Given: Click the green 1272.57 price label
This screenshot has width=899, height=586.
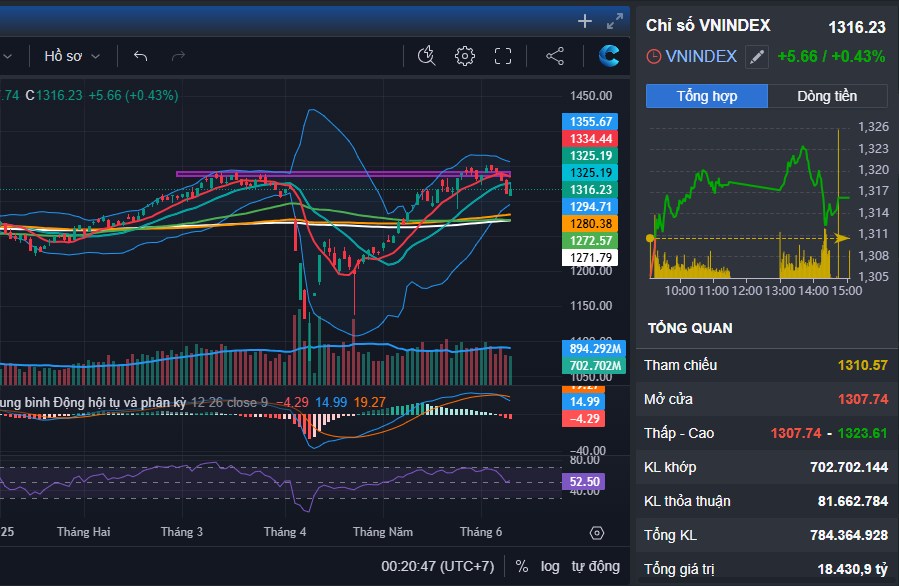Looking at the screenshot, I should point(590,241).
